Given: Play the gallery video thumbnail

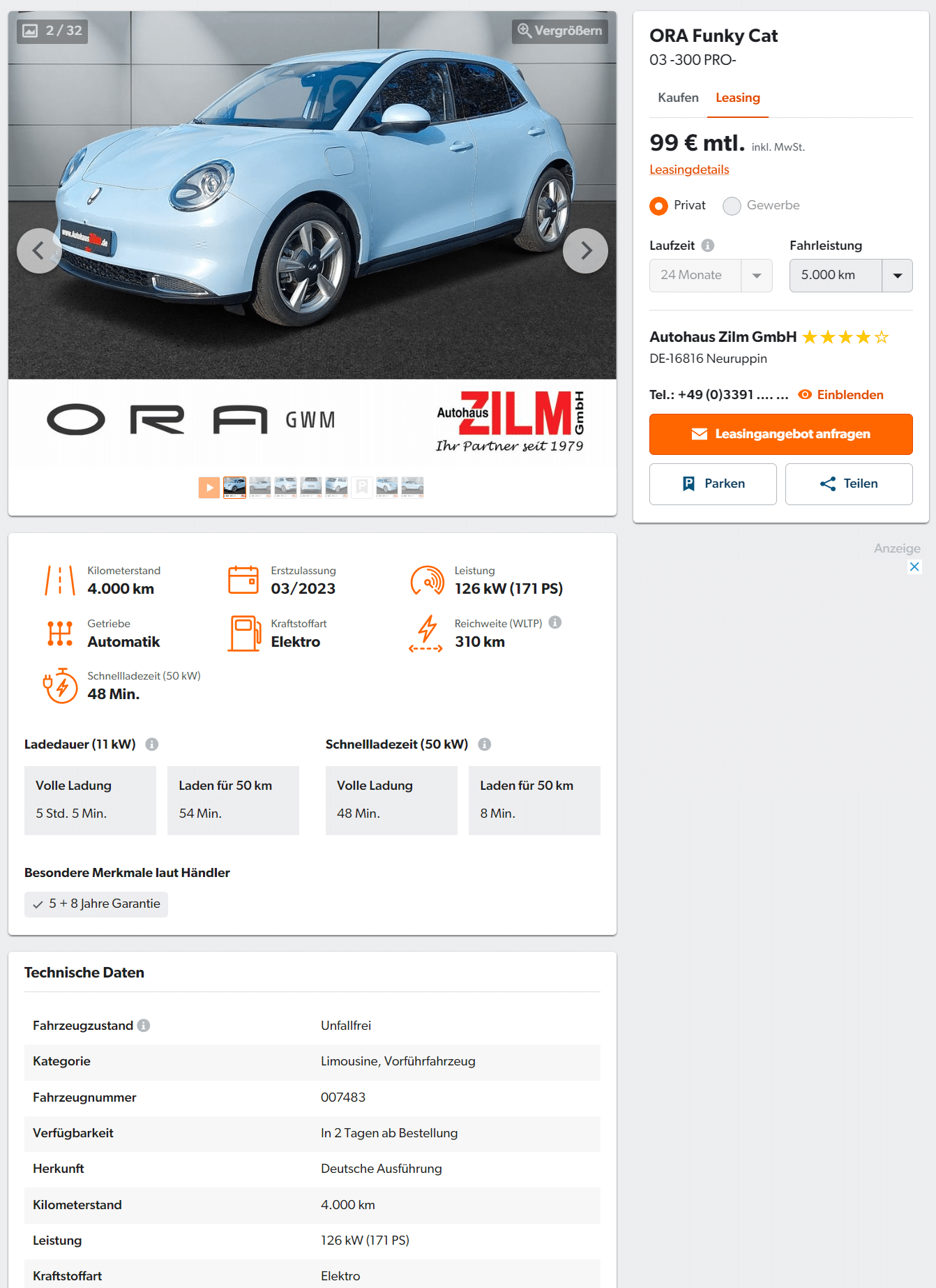Looking at the screenshot, I should tap(209, 487).
